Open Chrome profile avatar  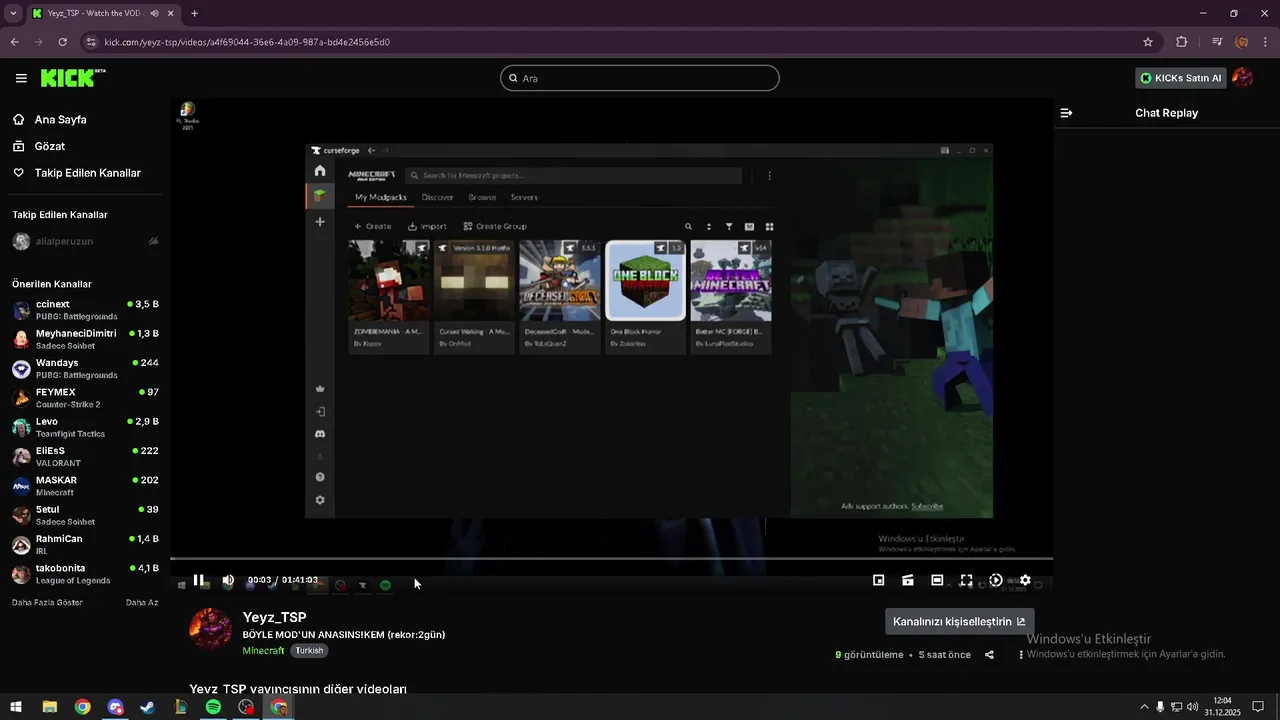click(1242, 42)
